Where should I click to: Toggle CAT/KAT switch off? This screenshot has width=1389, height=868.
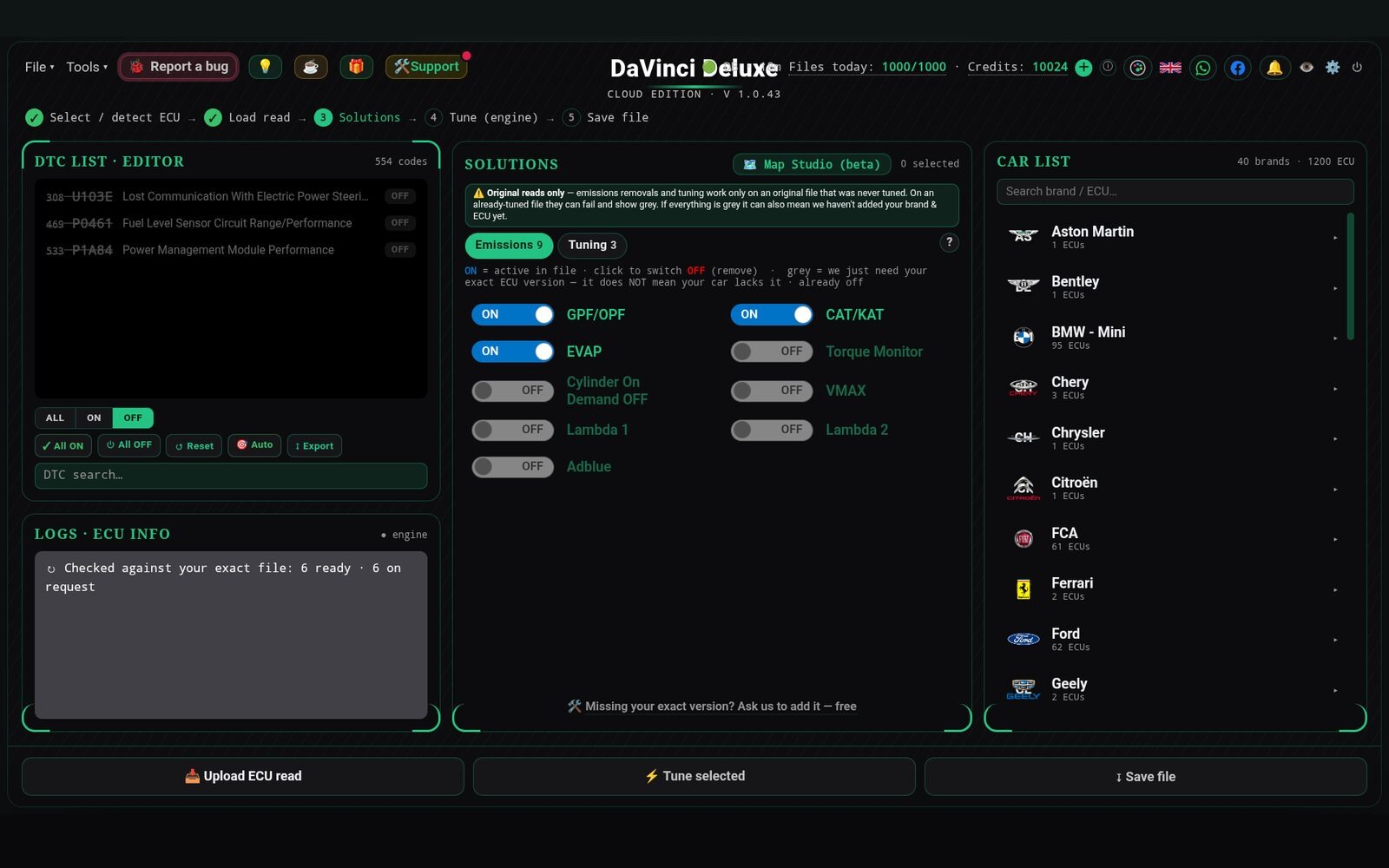(x=772, y=314)
